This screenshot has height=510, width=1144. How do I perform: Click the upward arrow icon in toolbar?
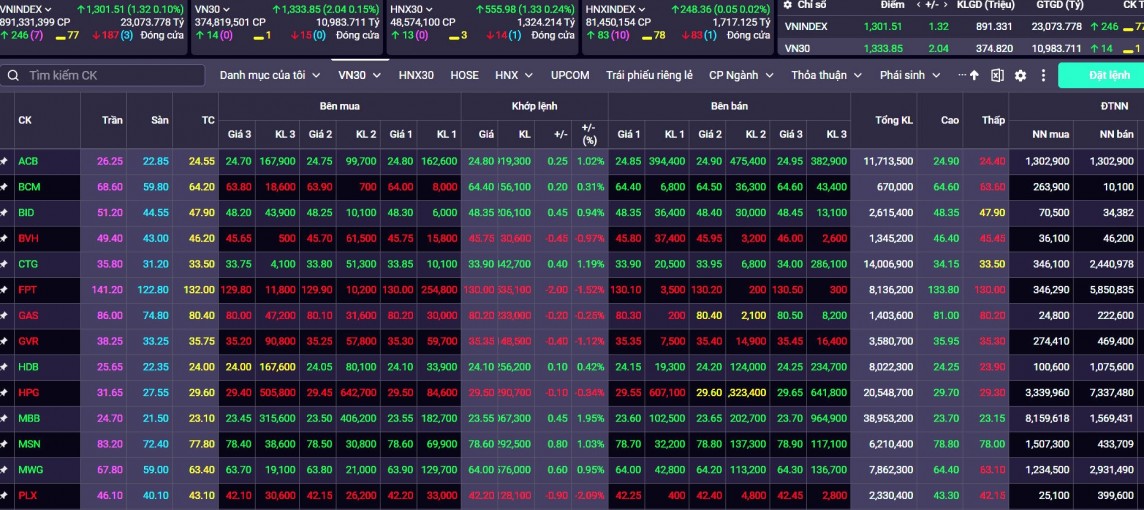tap(974, 75)
